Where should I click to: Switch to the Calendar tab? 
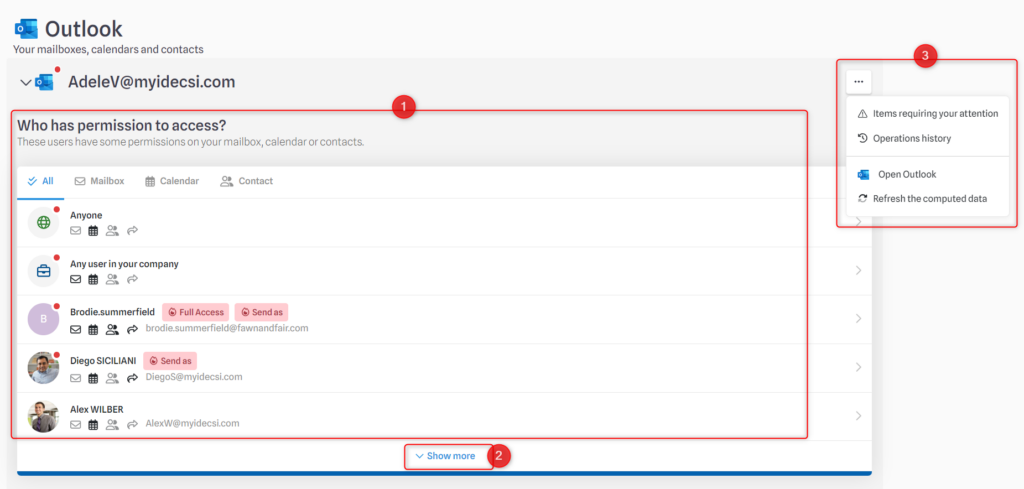[172, 181]
